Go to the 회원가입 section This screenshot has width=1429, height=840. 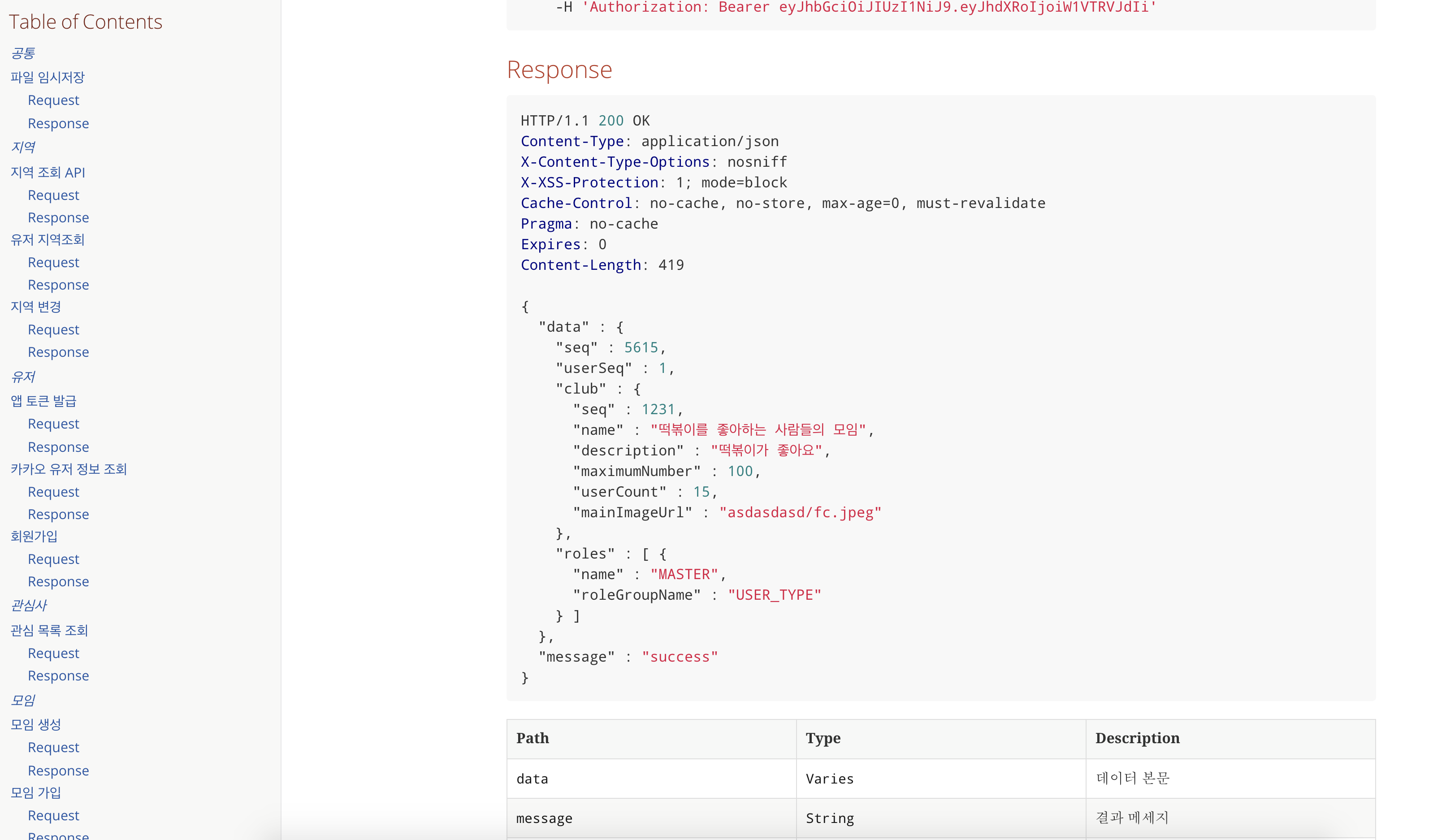click(x=34, y=536)
